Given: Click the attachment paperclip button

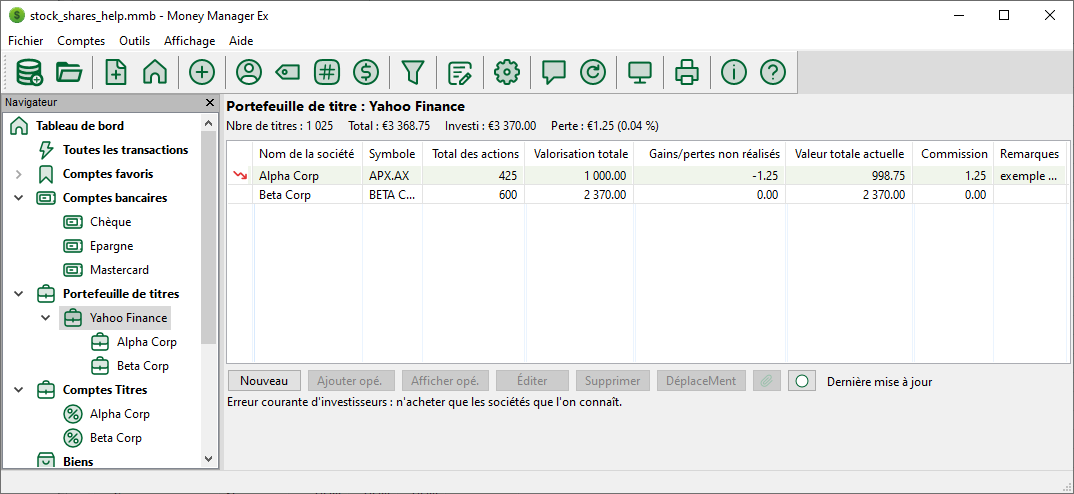Looking at the screenshot, I should pos(766,381).
